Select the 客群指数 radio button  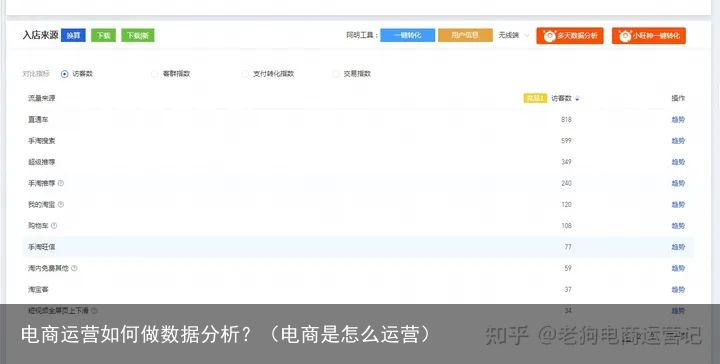155,73
